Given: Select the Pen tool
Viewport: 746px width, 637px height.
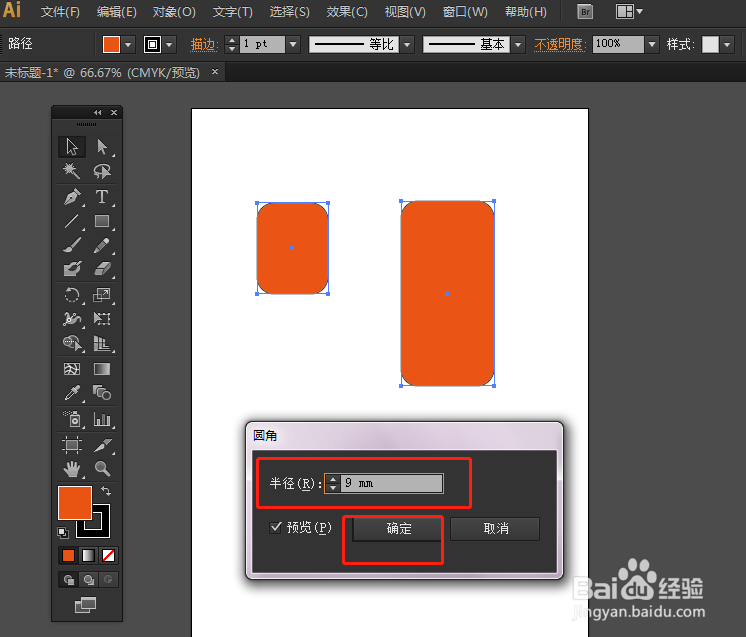Looking at the screenshot, I should click(x=72, y=197).
